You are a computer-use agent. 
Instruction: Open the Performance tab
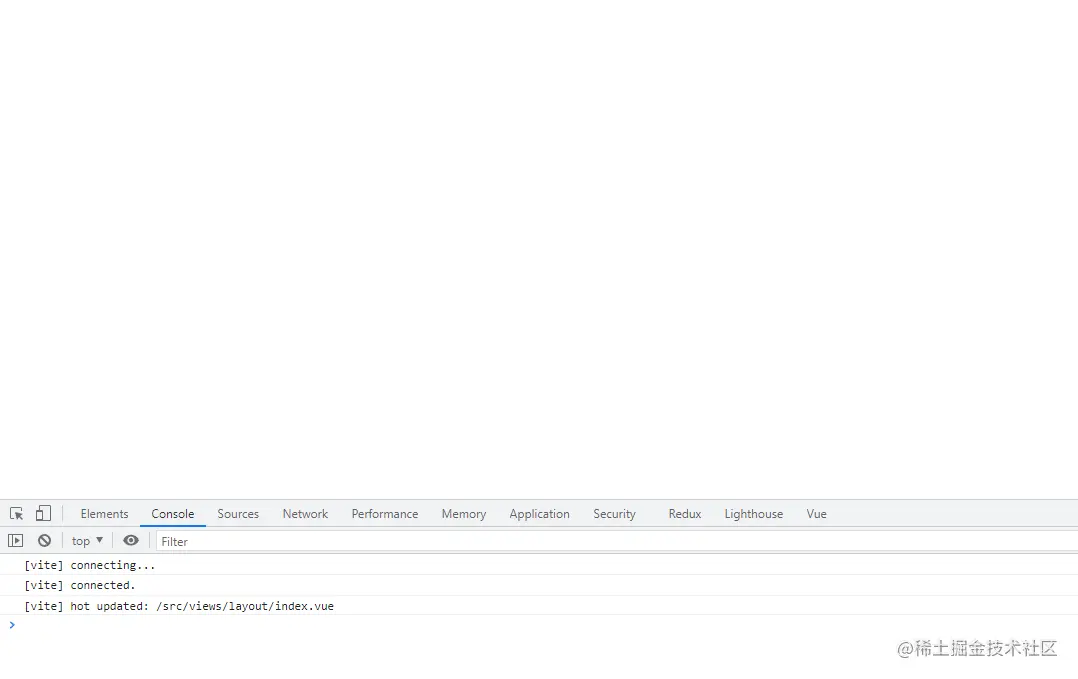[x=384, y=513]
